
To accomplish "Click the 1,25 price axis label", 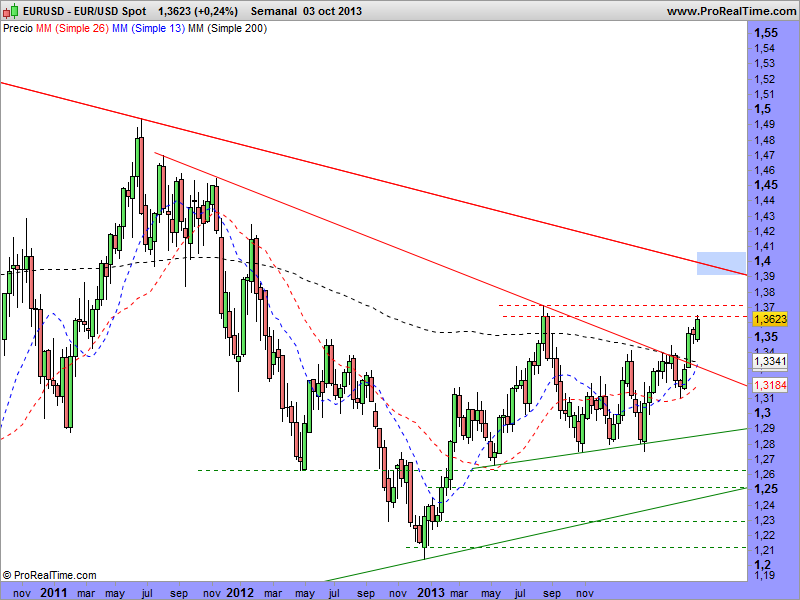I will tap(766, 489).
